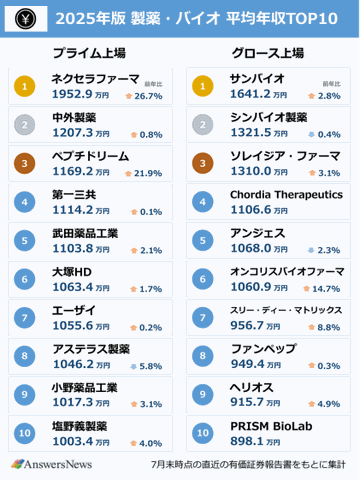The image size is (360, 480).
Task: Click the 武田薬品工業 ranking card
Action: [90, 241]
